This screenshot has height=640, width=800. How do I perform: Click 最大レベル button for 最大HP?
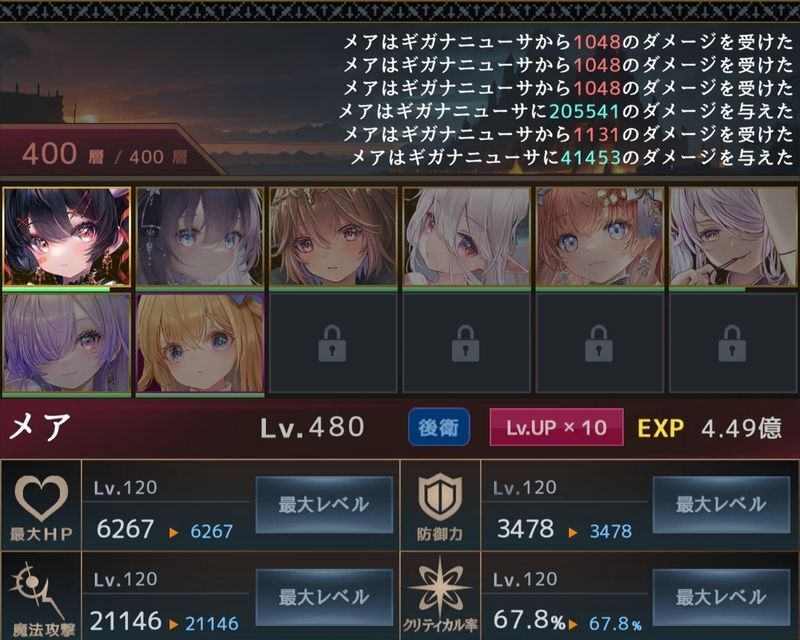pyautogui.click(x=324, y=505)
